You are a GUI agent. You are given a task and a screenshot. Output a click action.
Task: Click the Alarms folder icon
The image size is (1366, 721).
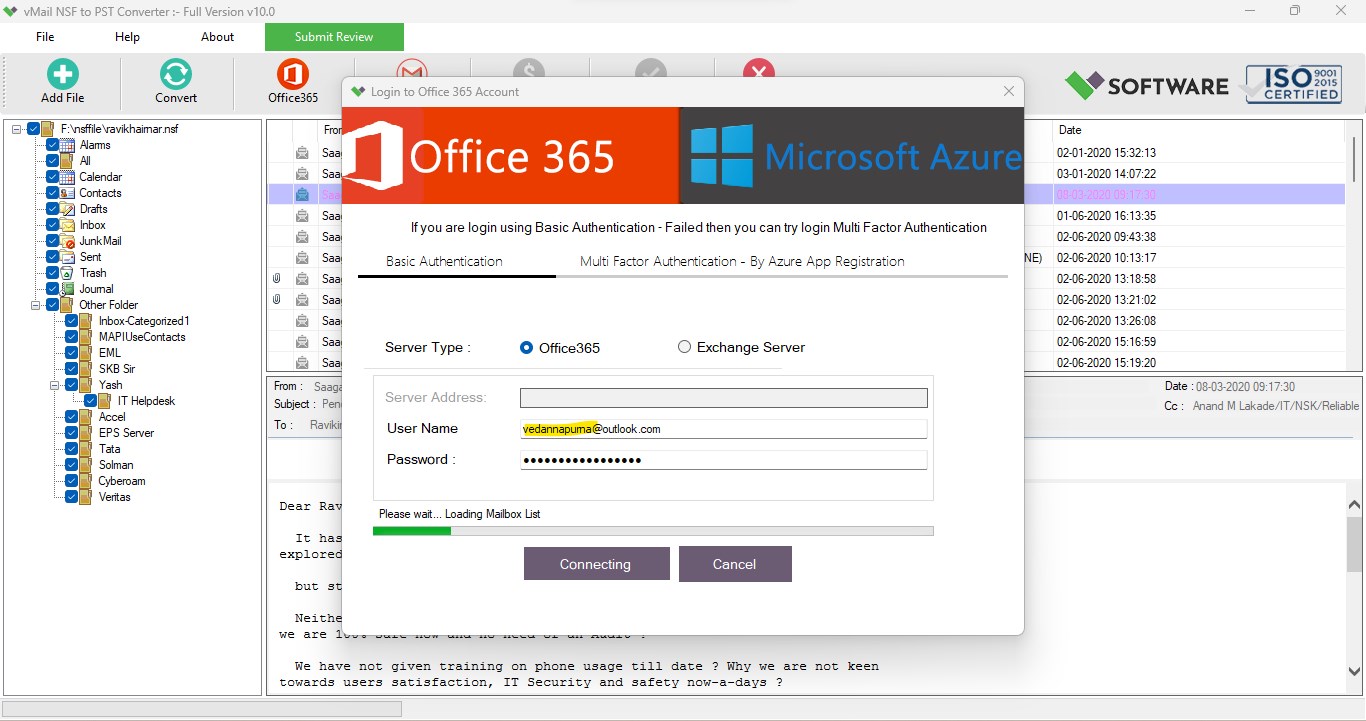(x=67, y=145)
